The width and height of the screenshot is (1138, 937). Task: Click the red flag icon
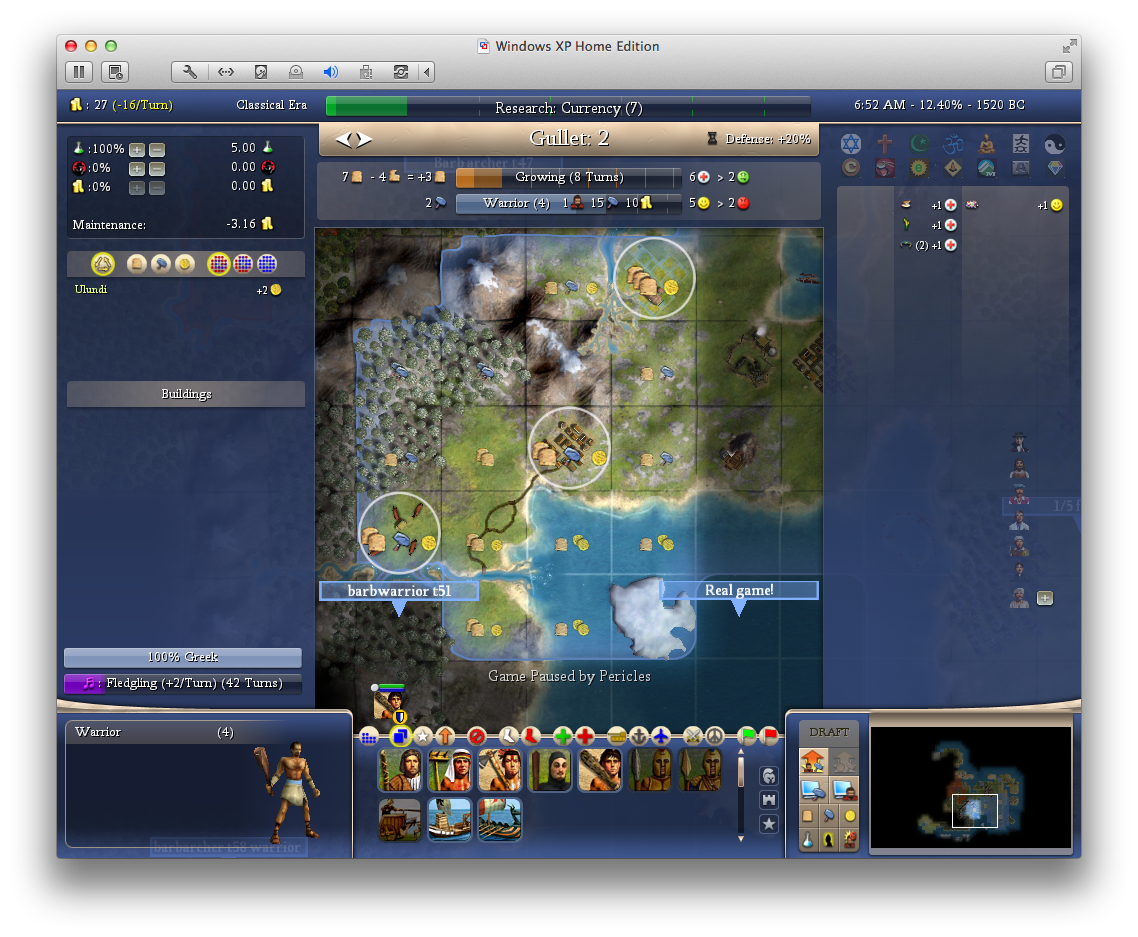pyautogui.click(x=770, y=736)
